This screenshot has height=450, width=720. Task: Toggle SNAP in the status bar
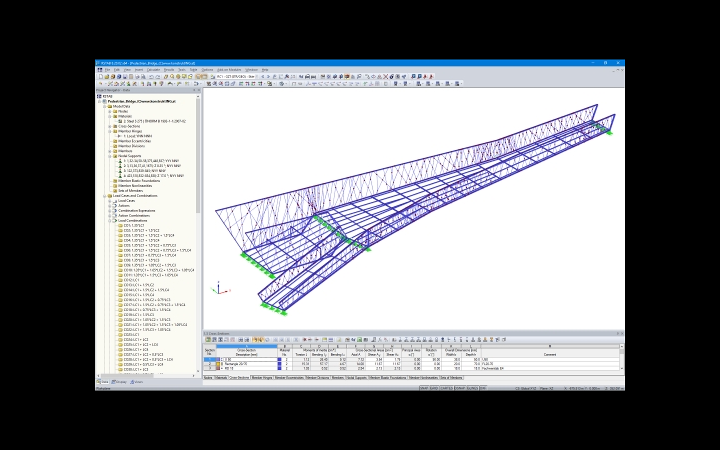pos(424,388)
